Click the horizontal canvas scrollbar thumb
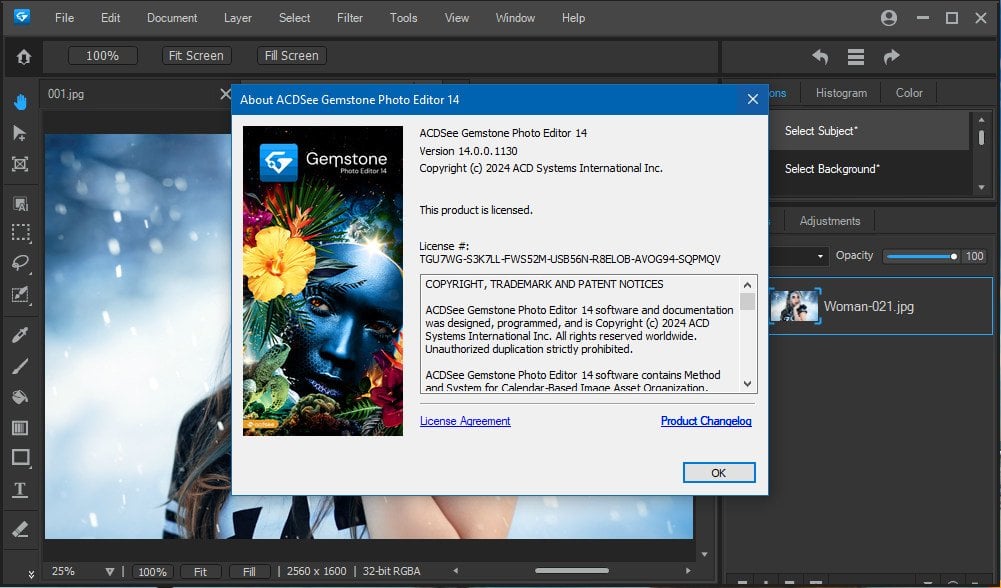The height and width of the screenshot is (588, 1001). tap(572, 571)
